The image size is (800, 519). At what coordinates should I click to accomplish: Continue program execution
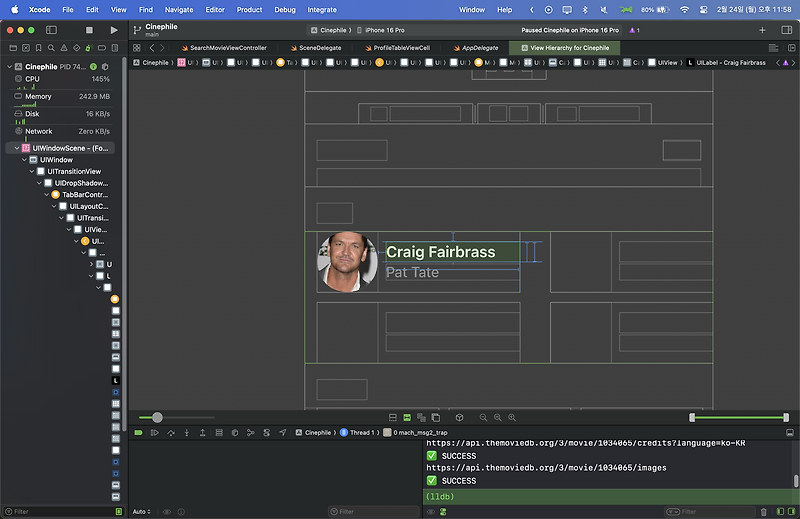[x=155, y=433]
